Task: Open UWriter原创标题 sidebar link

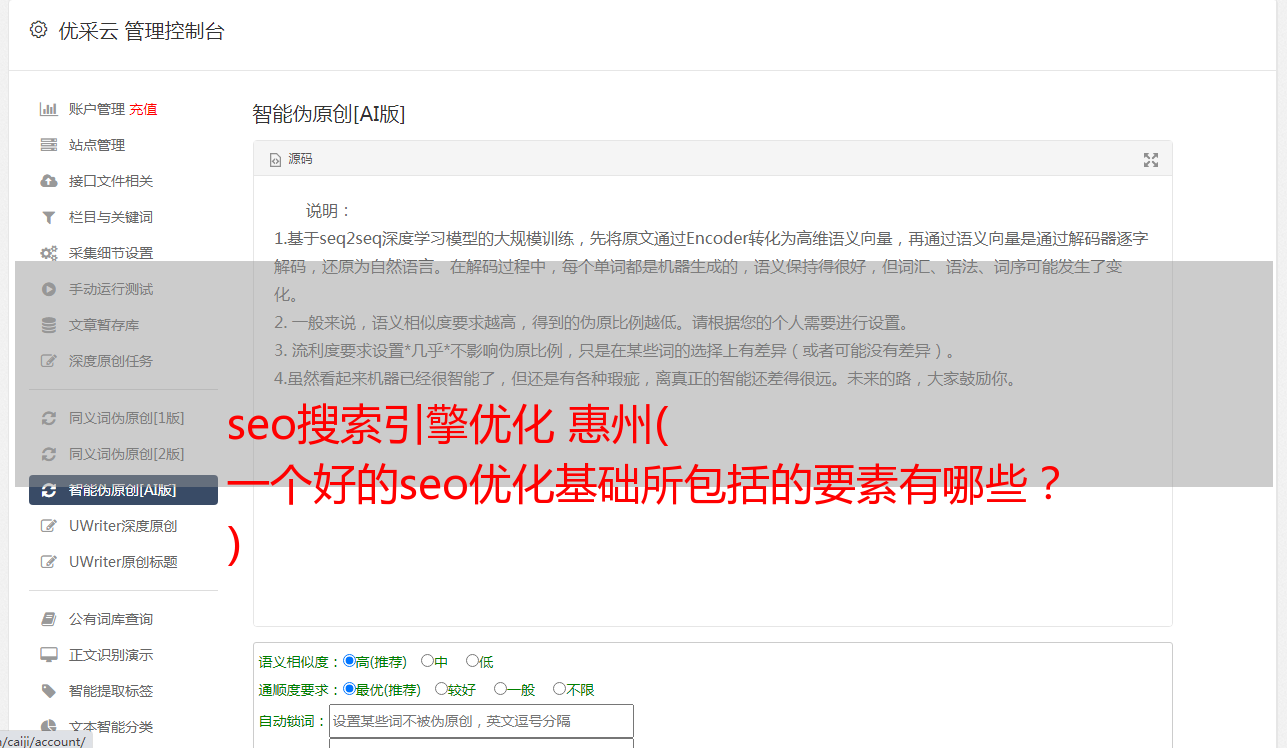Action: pyautogui.click(x=123, y=562)
